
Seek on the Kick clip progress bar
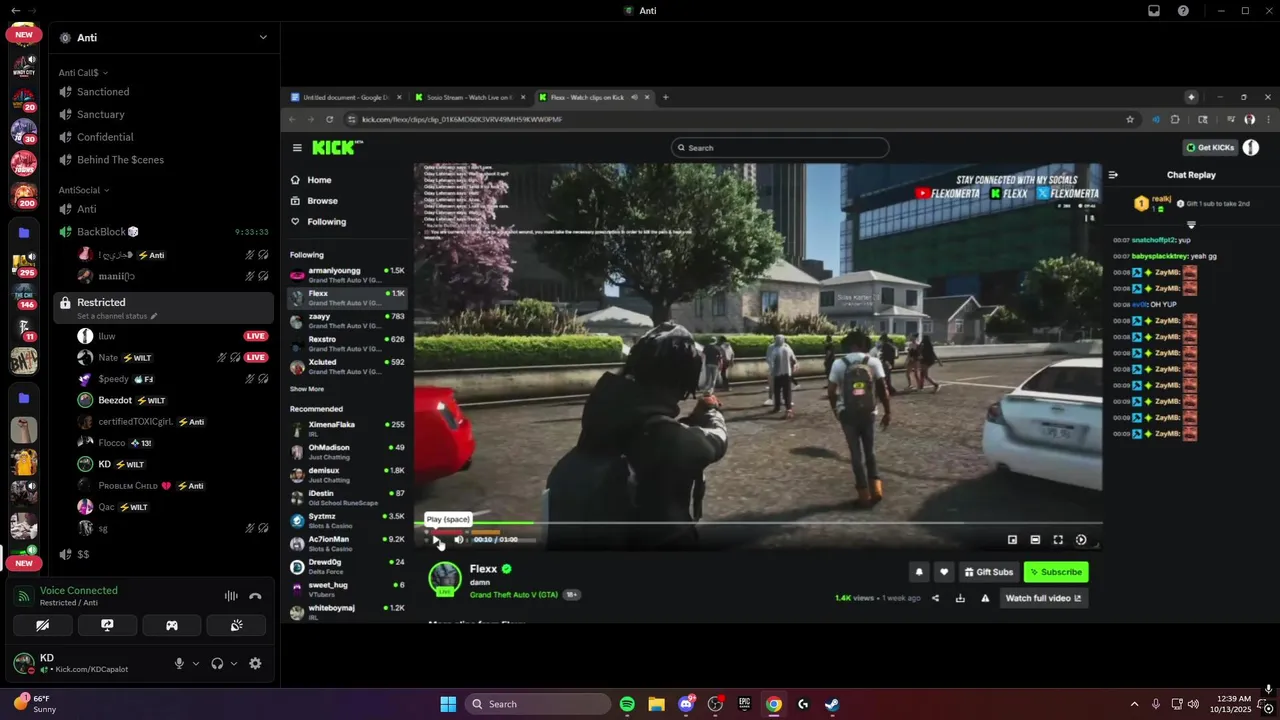[x=758, y=522]
